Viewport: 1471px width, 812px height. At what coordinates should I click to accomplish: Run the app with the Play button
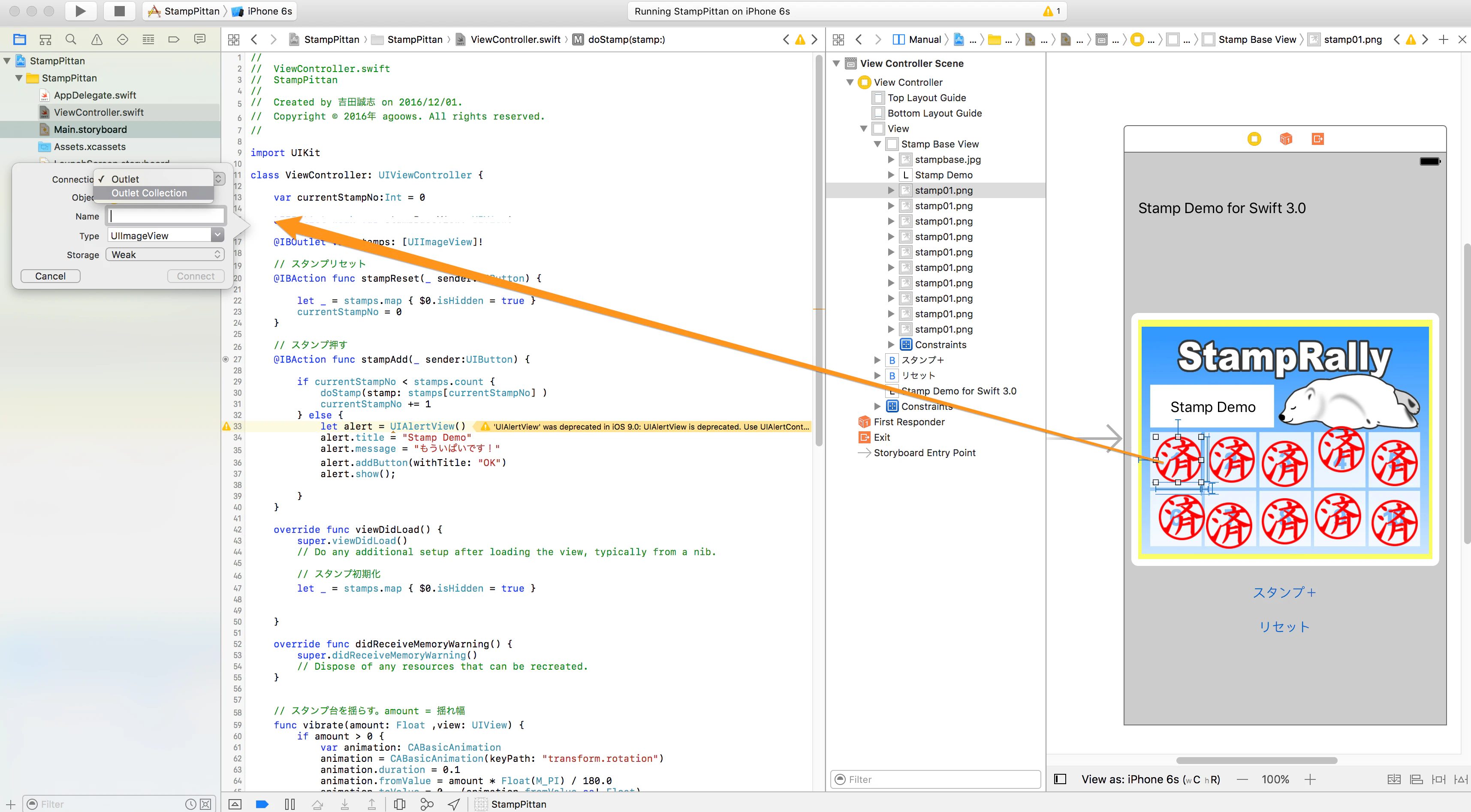[x=81, y=11]
